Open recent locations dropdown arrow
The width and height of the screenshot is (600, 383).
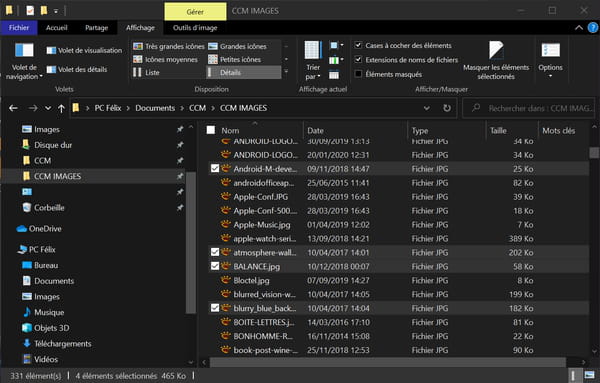point(48,108)
